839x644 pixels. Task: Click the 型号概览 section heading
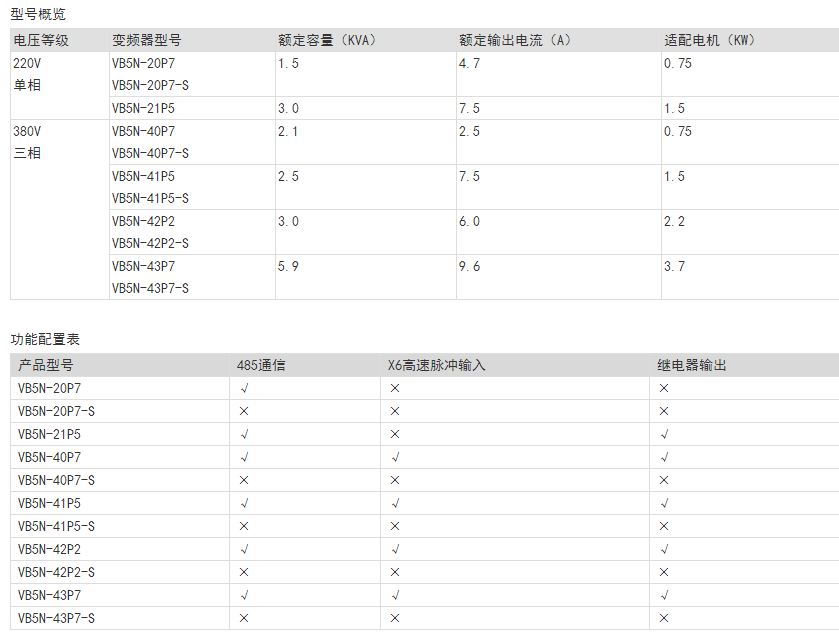click(x=40, y=15)
